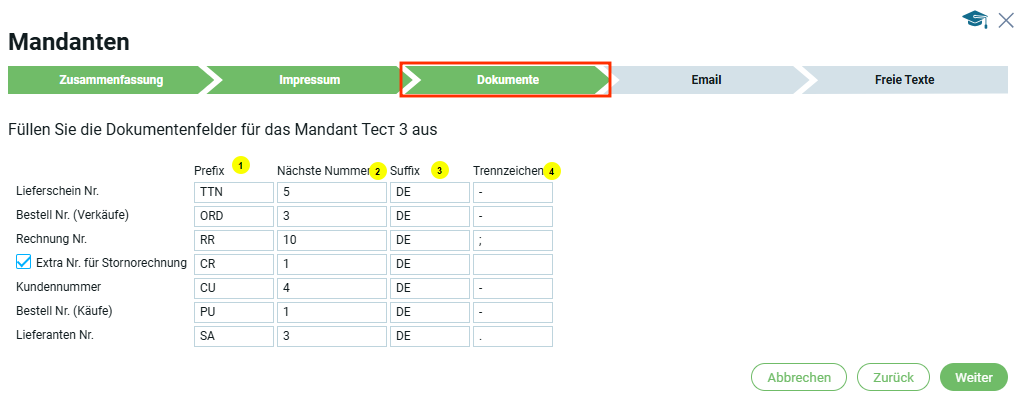Open the Email step
The width and height of the screenshot is (1027, 401).
coord(706,80)
